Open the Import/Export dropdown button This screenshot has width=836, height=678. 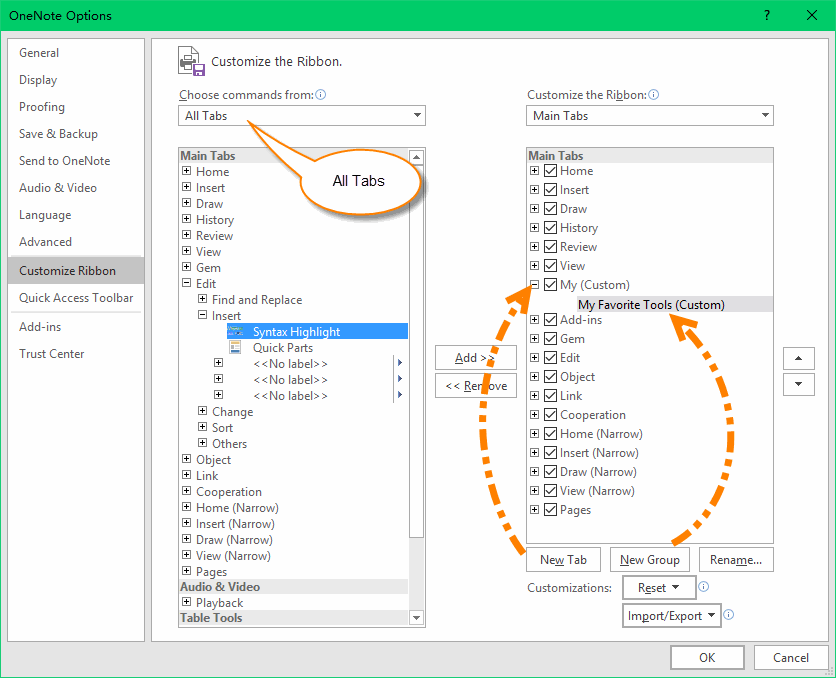(x=672, y=616)
